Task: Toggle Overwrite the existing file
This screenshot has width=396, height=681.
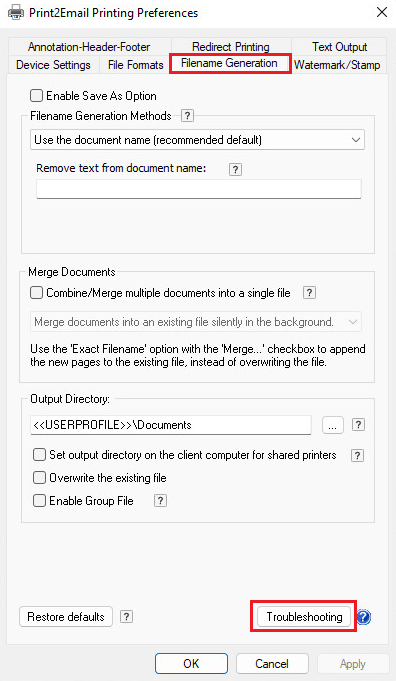Action: (x=40, y=478)
